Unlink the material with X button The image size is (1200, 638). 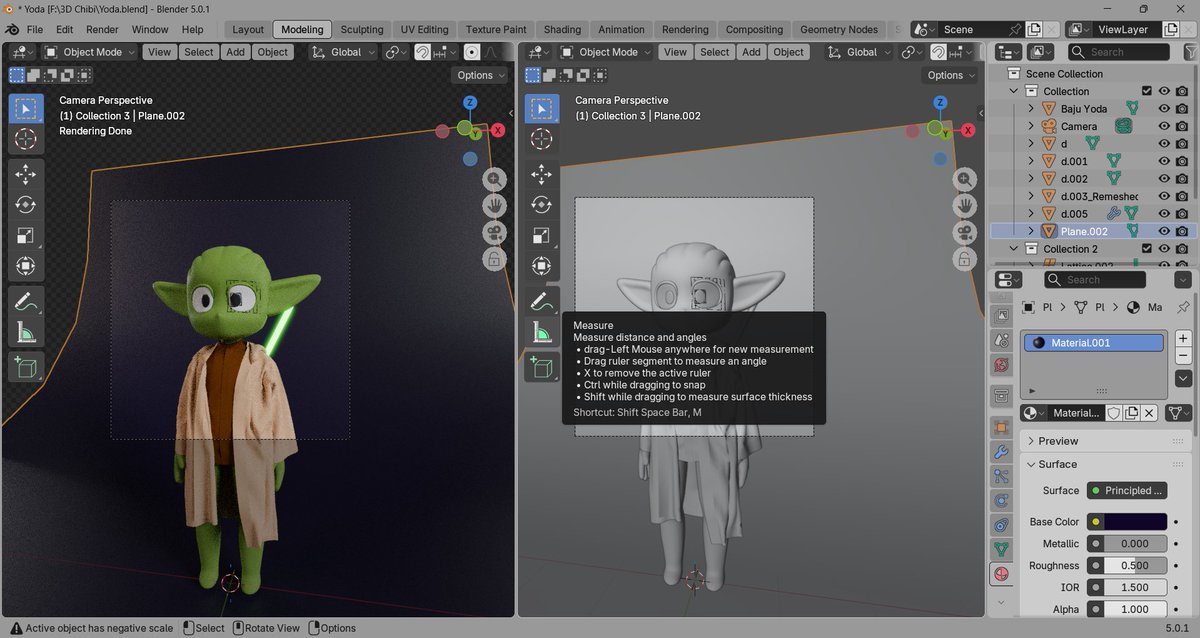[1149, 413]
